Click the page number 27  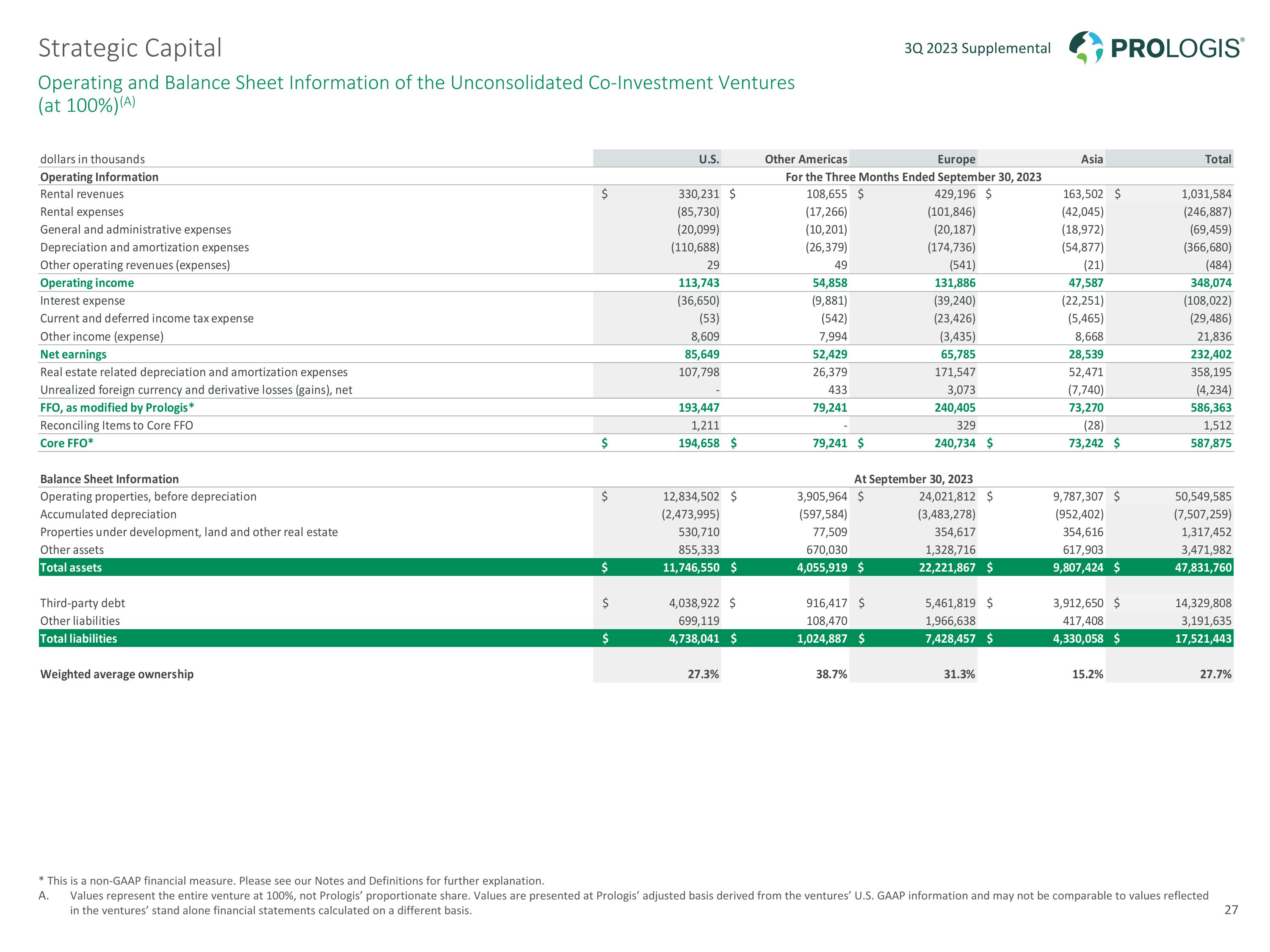click(x=1231, y=910)
